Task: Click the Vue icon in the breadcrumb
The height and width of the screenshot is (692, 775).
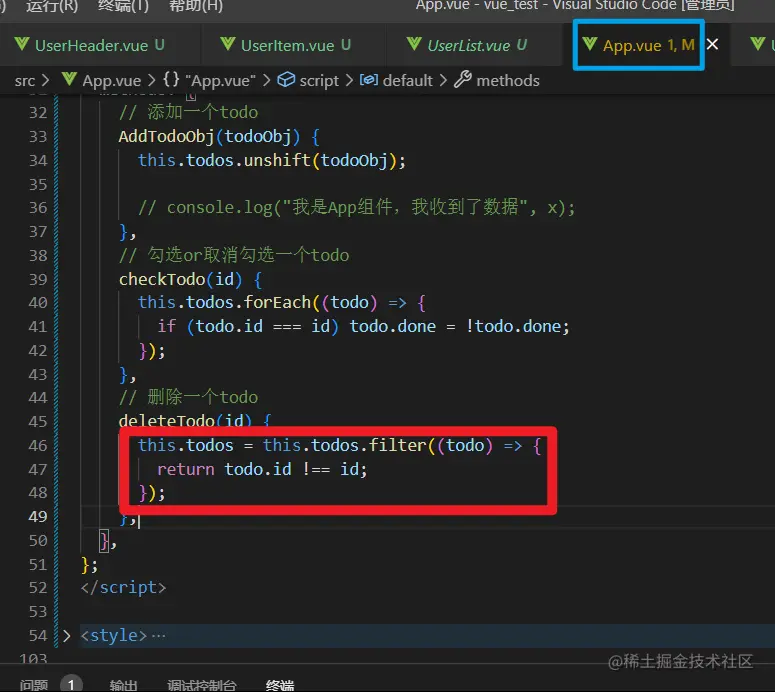Action: pos(69,80)
